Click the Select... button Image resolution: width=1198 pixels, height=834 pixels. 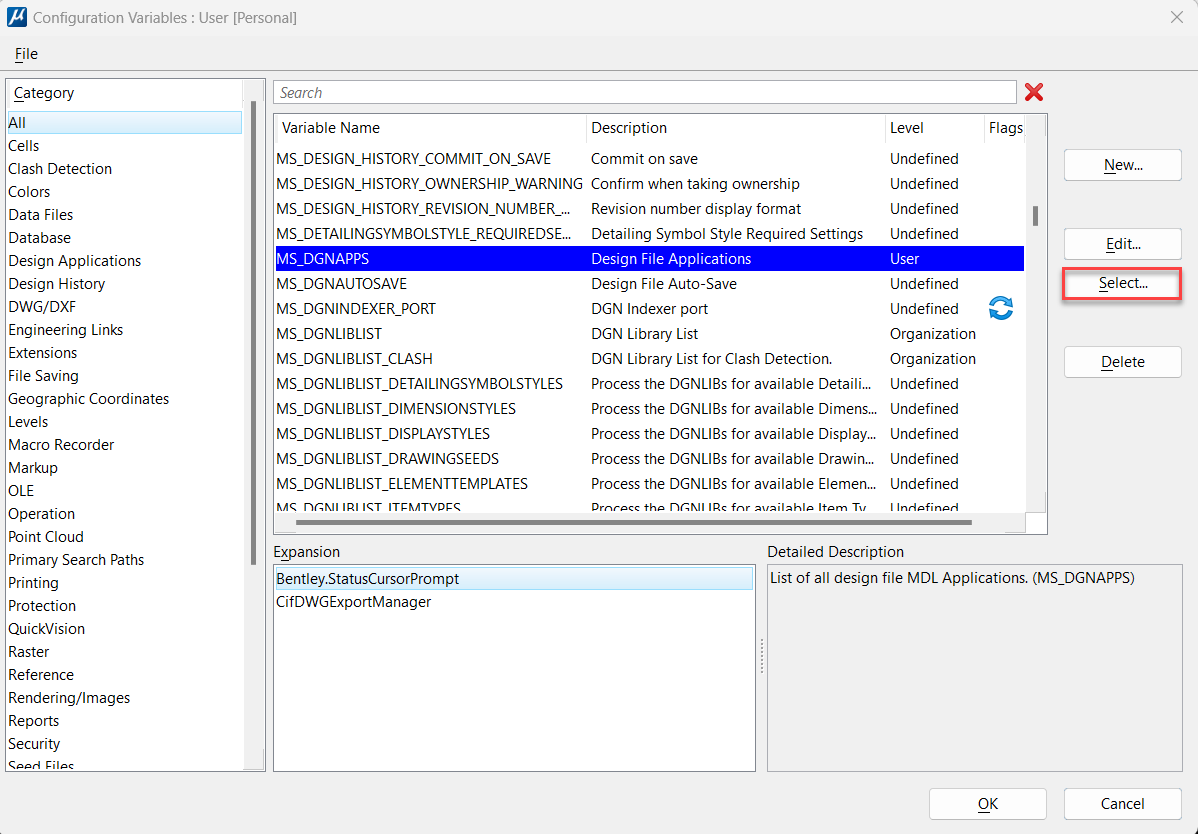coord(1122,284)
